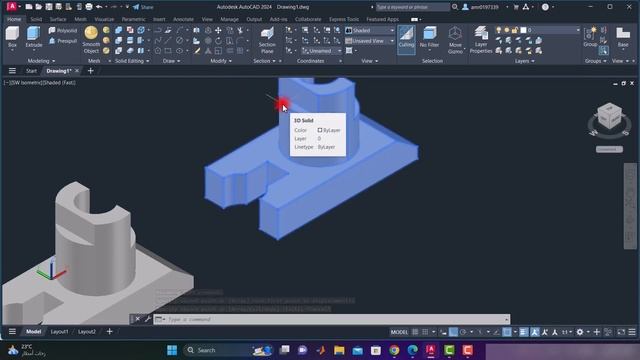Click the Rotate tool in Modify panel

(218, 41)
